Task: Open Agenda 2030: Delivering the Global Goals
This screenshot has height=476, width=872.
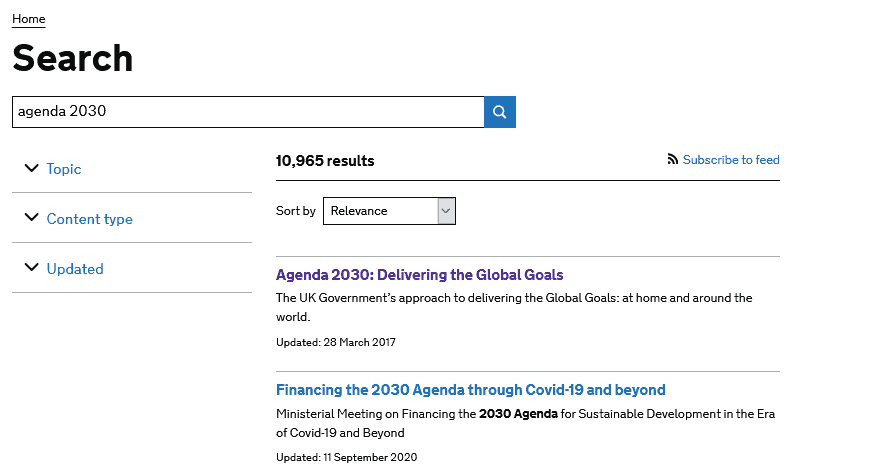Action: pos(419,275)
